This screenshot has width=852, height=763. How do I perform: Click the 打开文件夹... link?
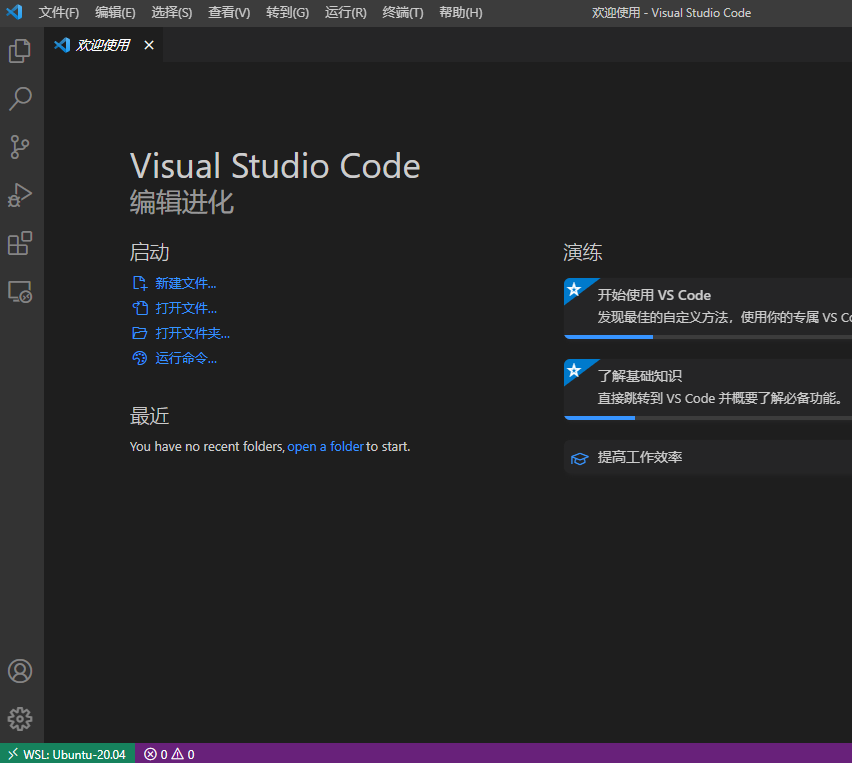pyautogui.click(x=192, y=333)
